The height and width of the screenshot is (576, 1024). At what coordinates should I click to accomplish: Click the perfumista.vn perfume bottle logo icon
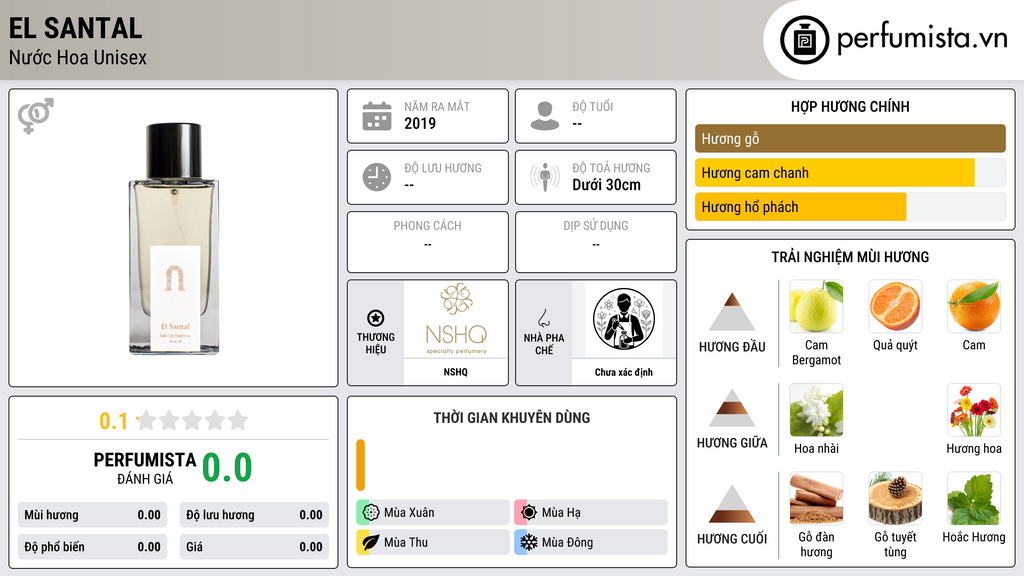click(x=804, y=40)
